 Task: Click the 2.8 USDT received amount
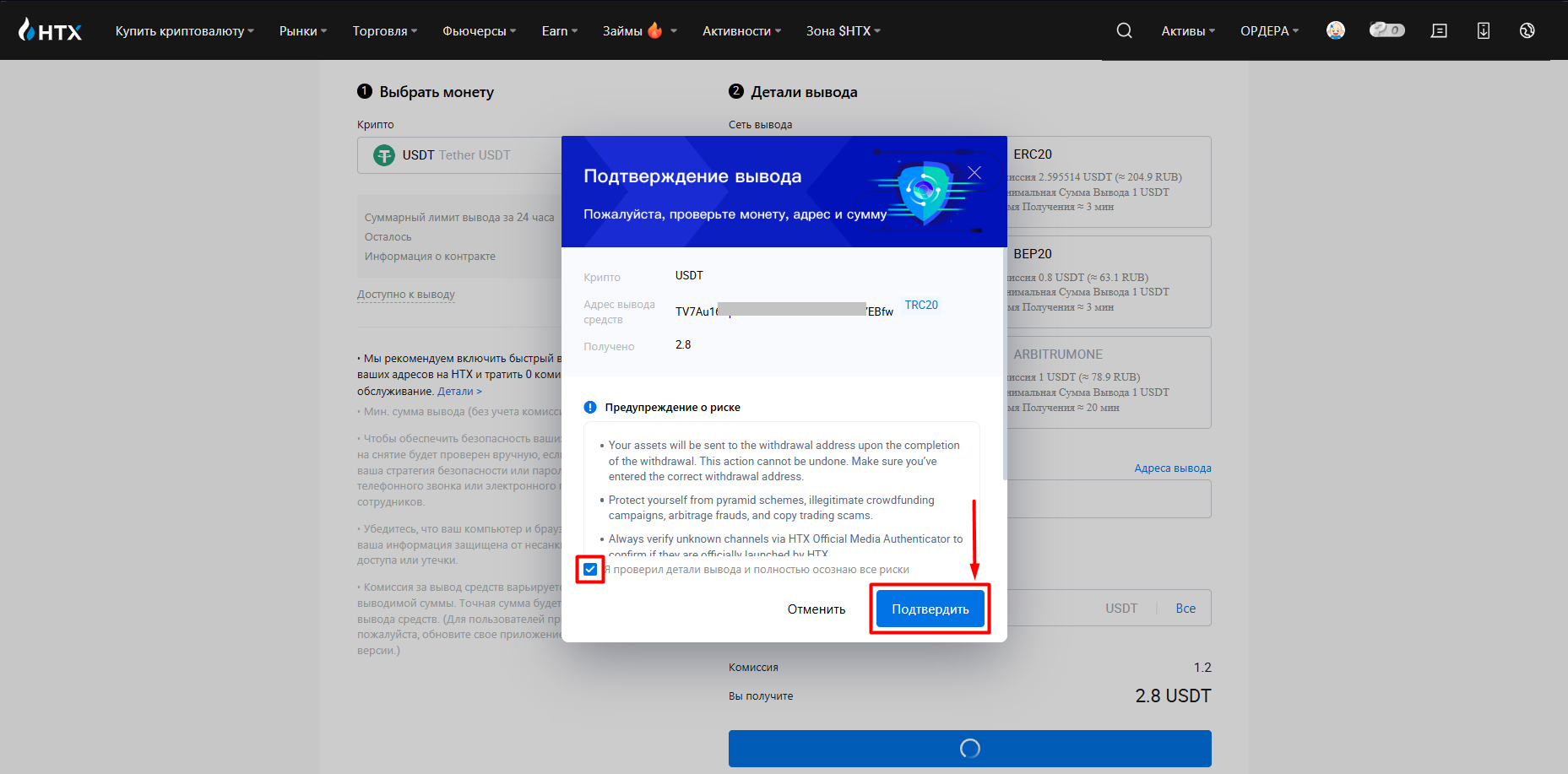point(1173,696)
